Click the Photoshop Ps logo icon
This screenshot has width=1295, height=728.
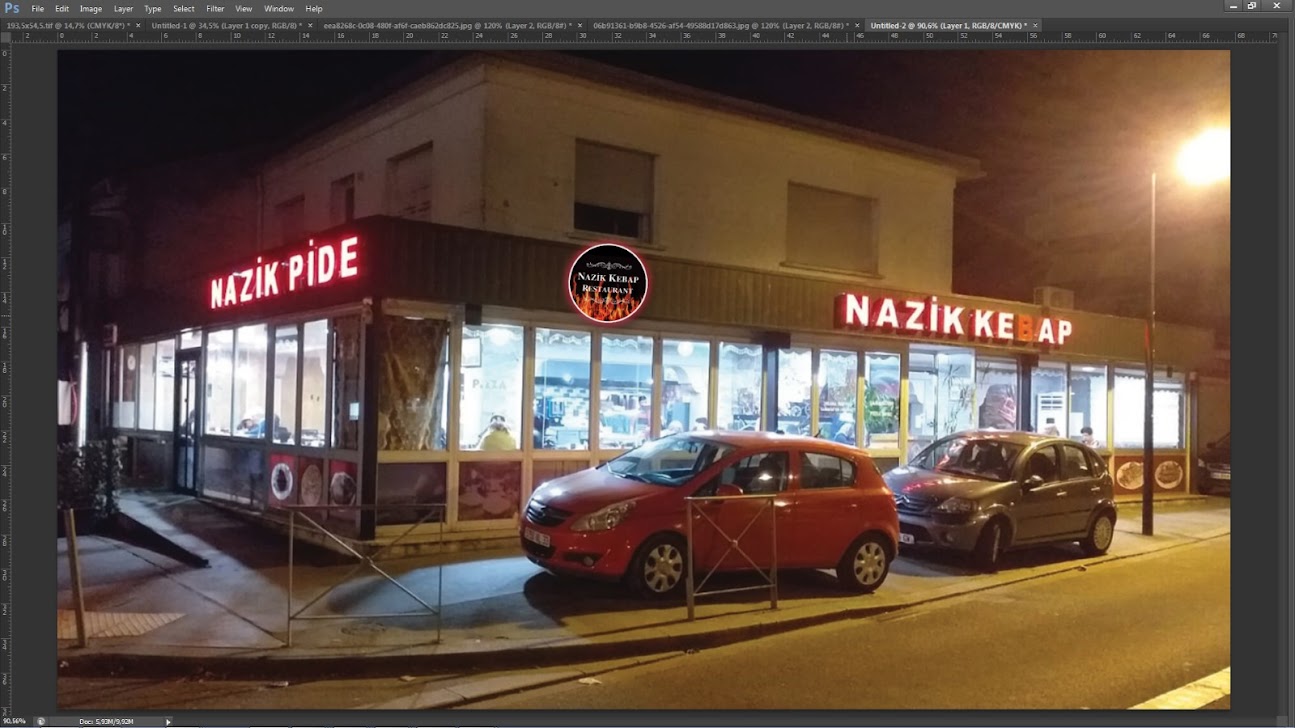[x=12, y=8]
